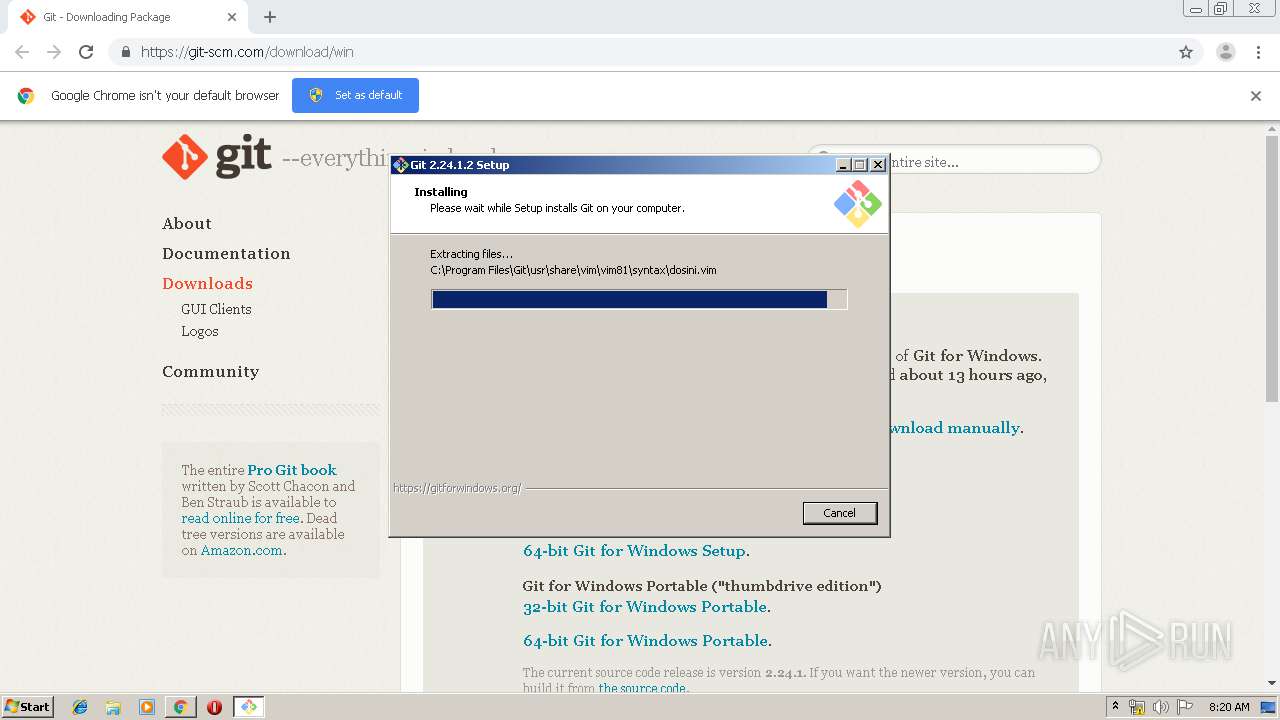Screen dimensions: 1280x720
Task: Open the About section
Action: (x=187, y=224)
